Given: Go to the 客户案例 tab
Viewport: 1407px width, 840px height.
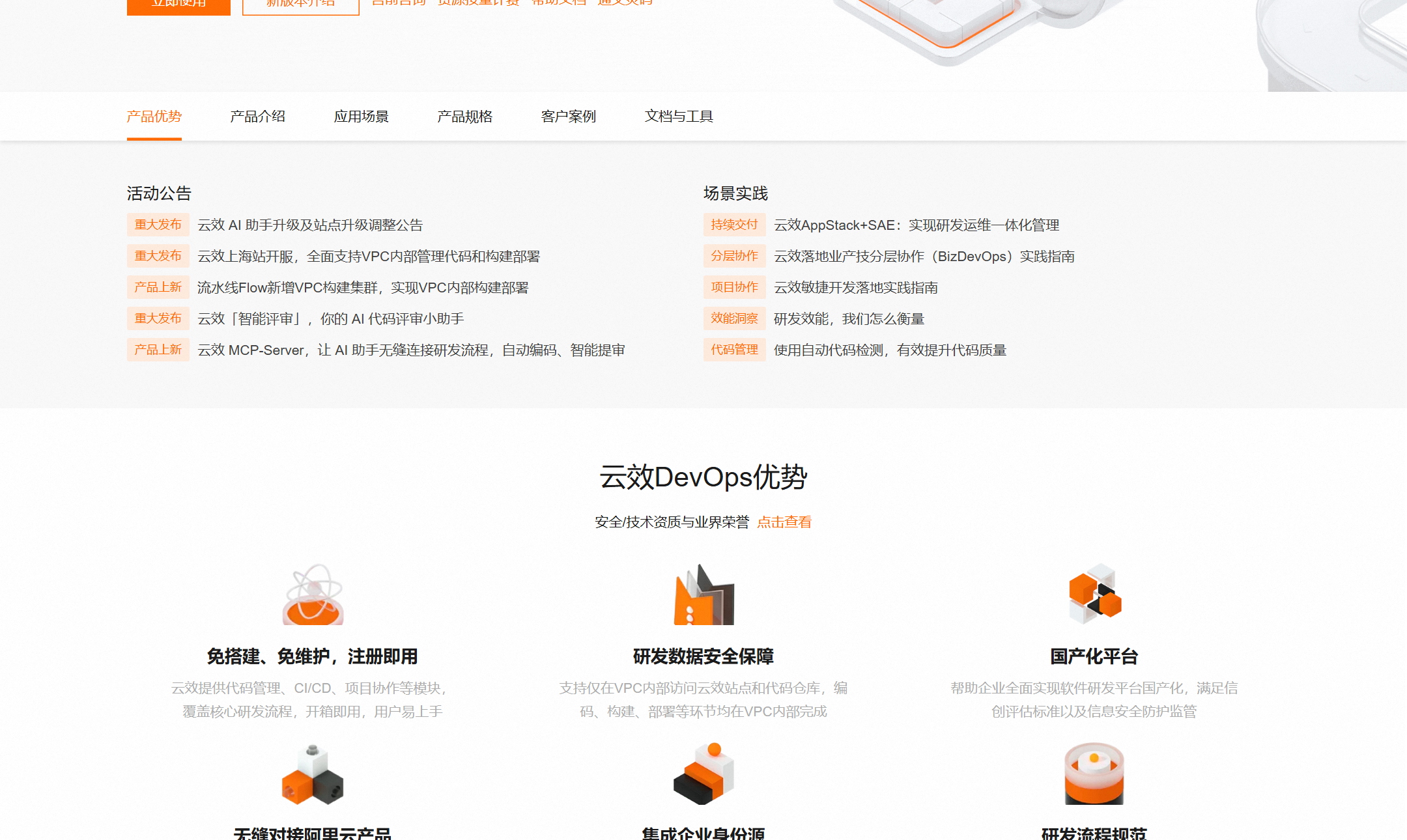Looking at the screenshot, I should pyautogui.click(x=569, y=117).
